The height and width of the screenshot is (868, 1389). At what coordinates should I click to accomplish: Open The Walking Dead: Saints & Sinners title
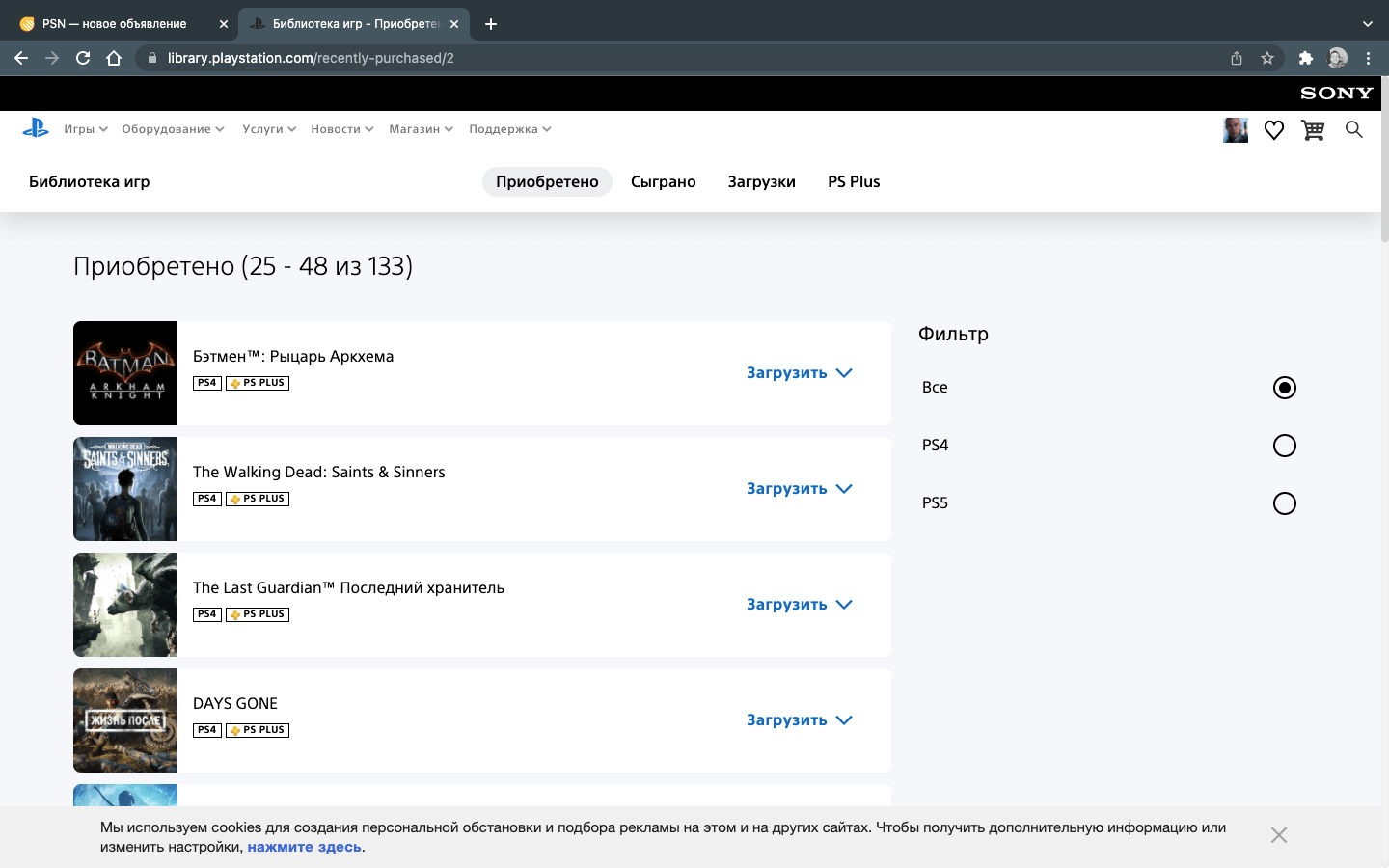[319, 472]
